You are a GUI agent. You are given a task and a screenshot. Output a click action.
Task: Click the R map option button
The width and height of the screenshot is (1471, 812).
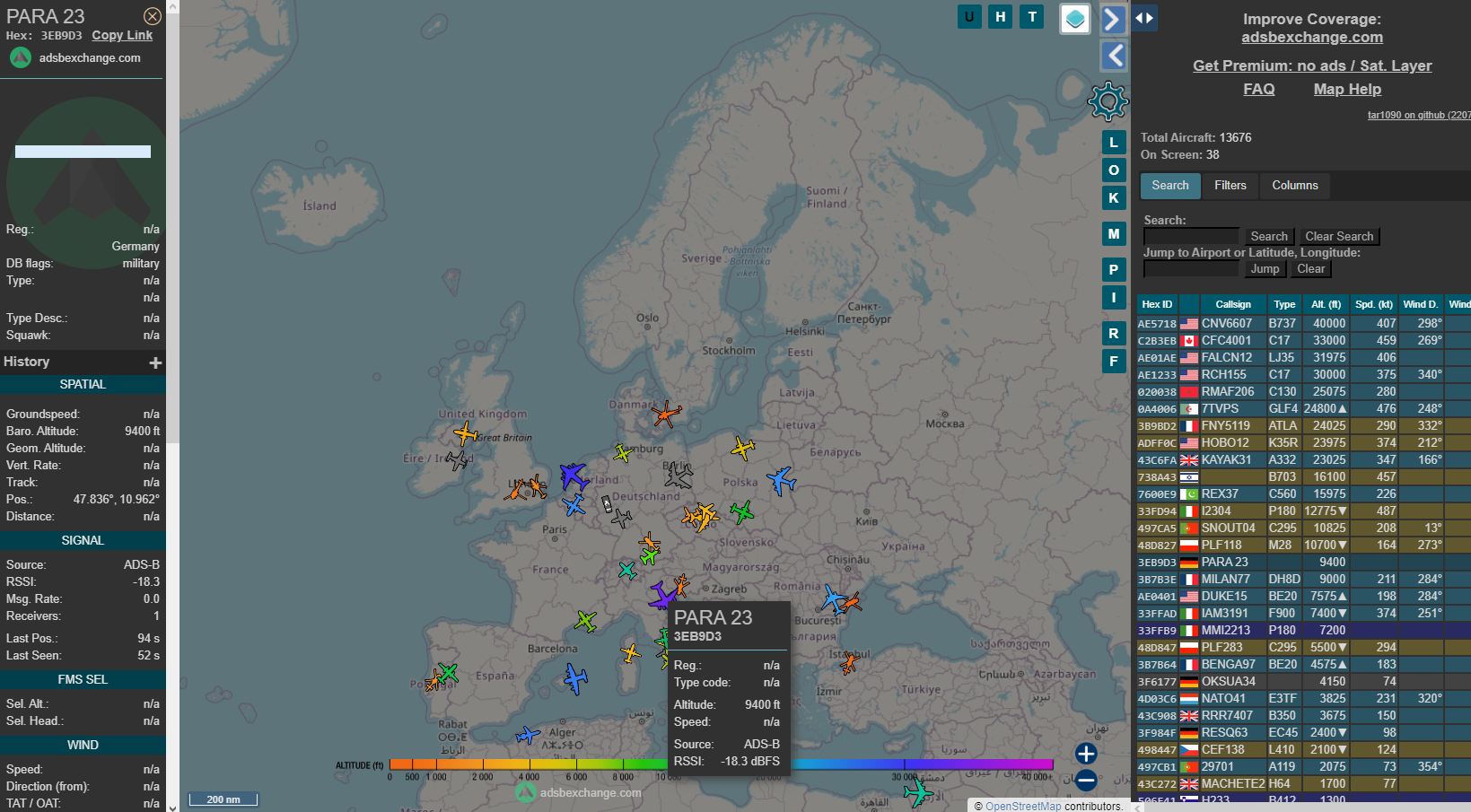coord(1114,333)
